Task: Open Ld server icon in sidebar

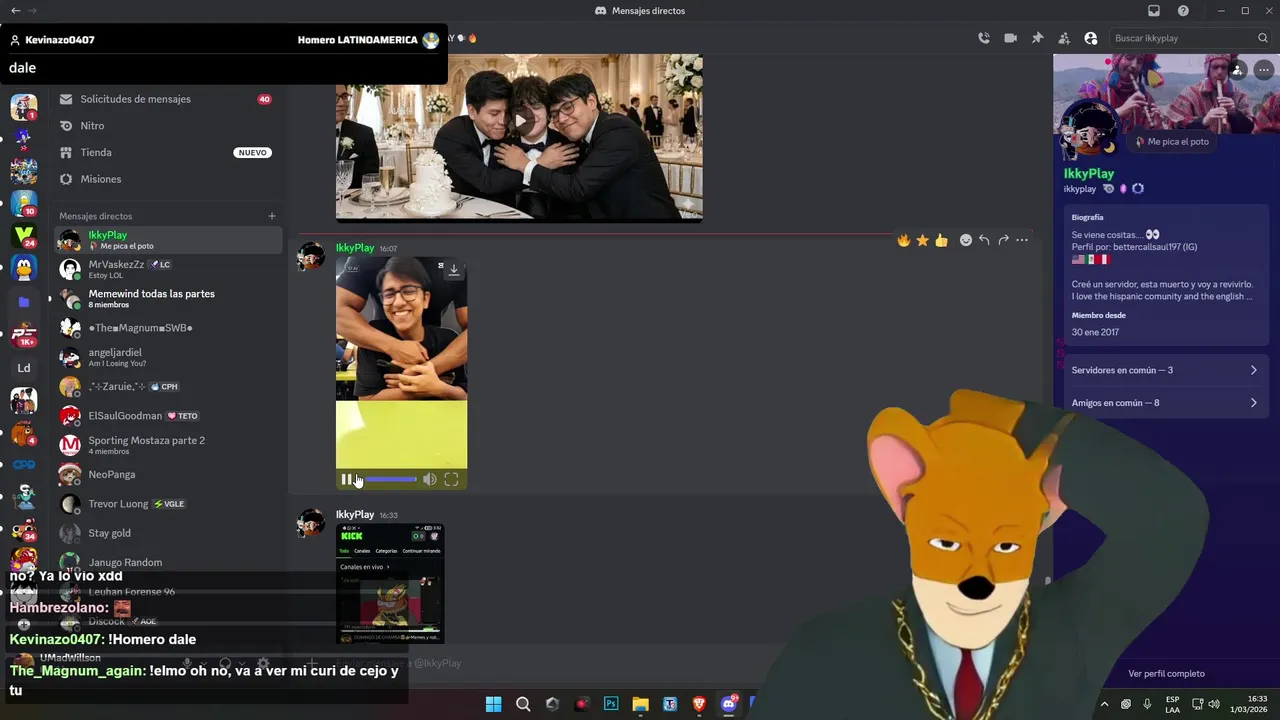Action: coord(24,368)
